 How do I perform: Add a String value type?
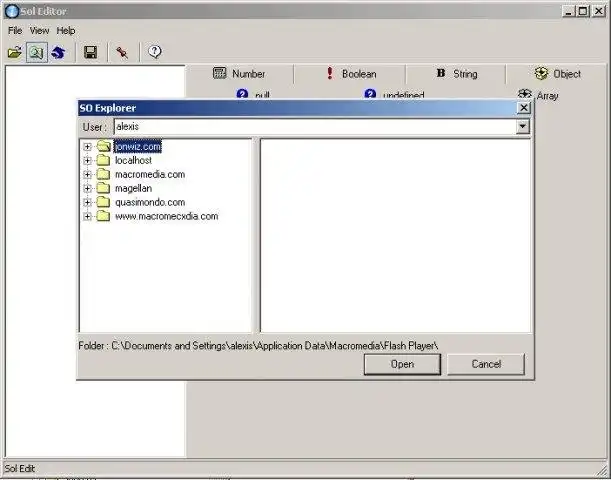[x=456, y=74]
